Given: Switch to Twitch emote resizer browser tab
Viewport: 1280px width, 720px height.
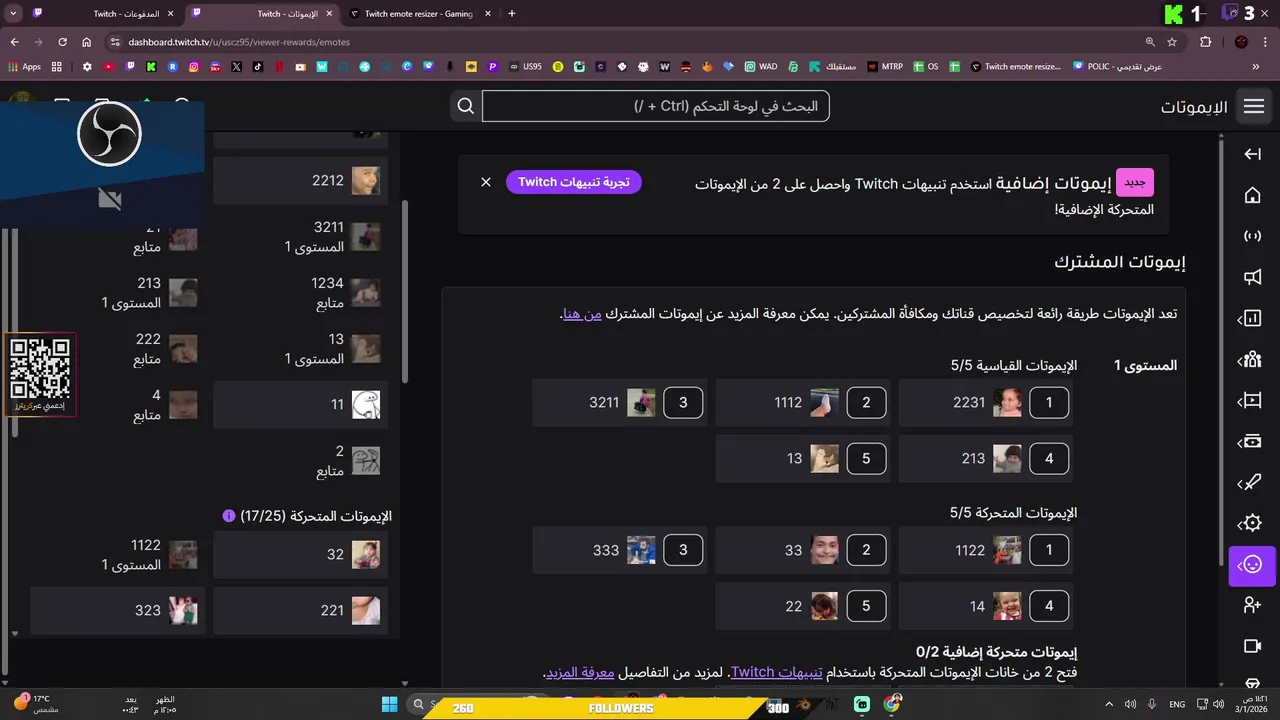Looking at the screenshot, I should tap(420, 14).
